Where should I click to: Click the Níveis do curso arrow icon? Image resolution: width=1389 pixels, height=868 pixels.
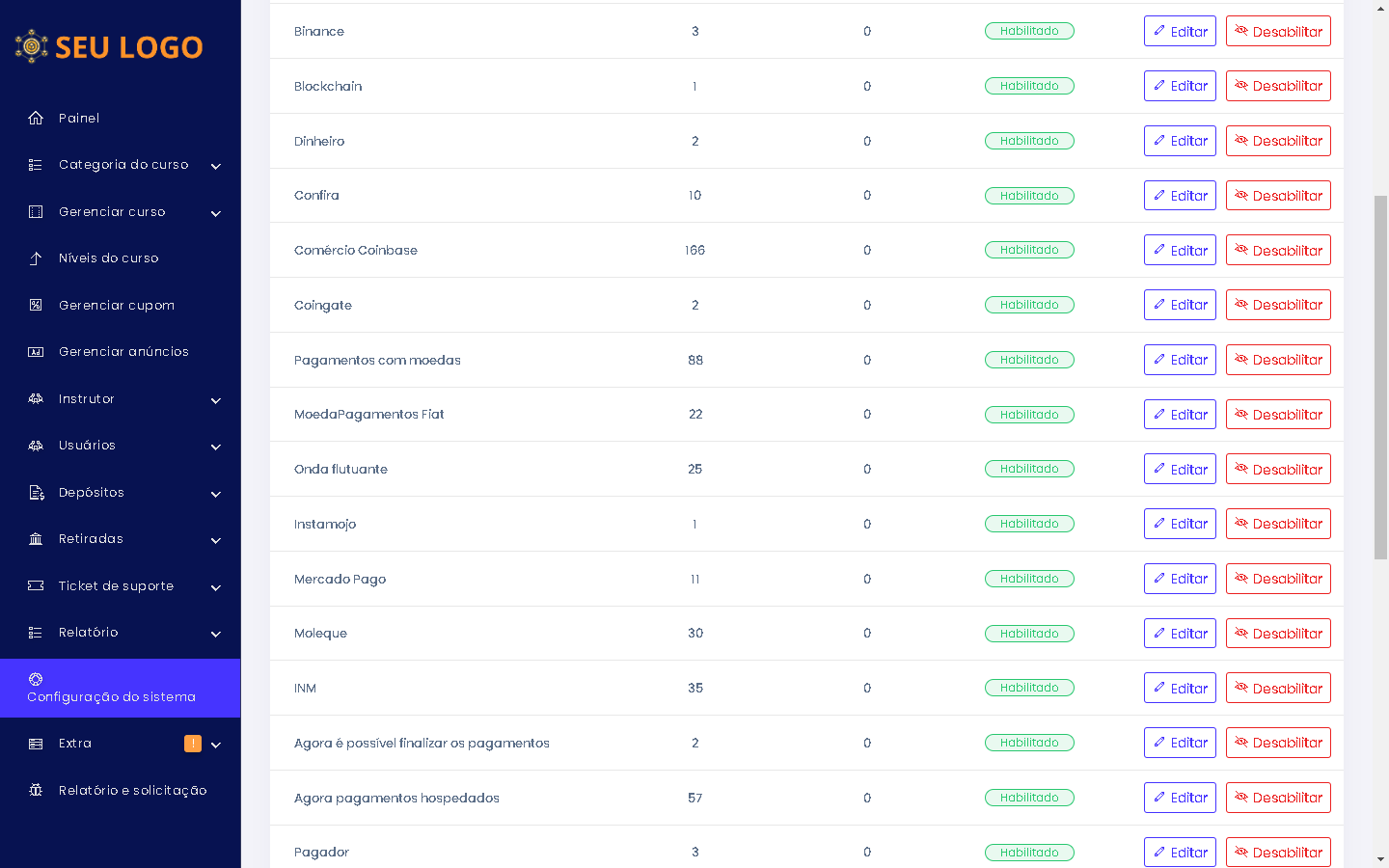[x=36, y=258]
